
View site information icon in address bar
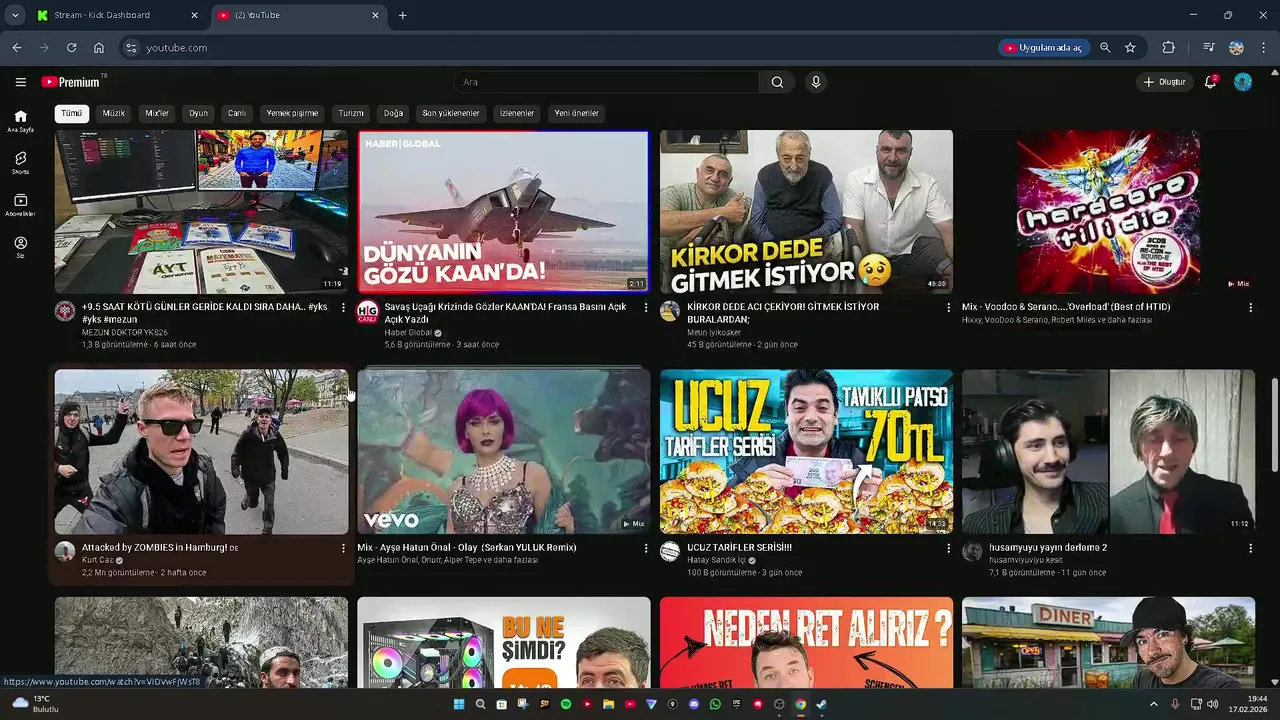pyautogui.click(x=130, y=47)
